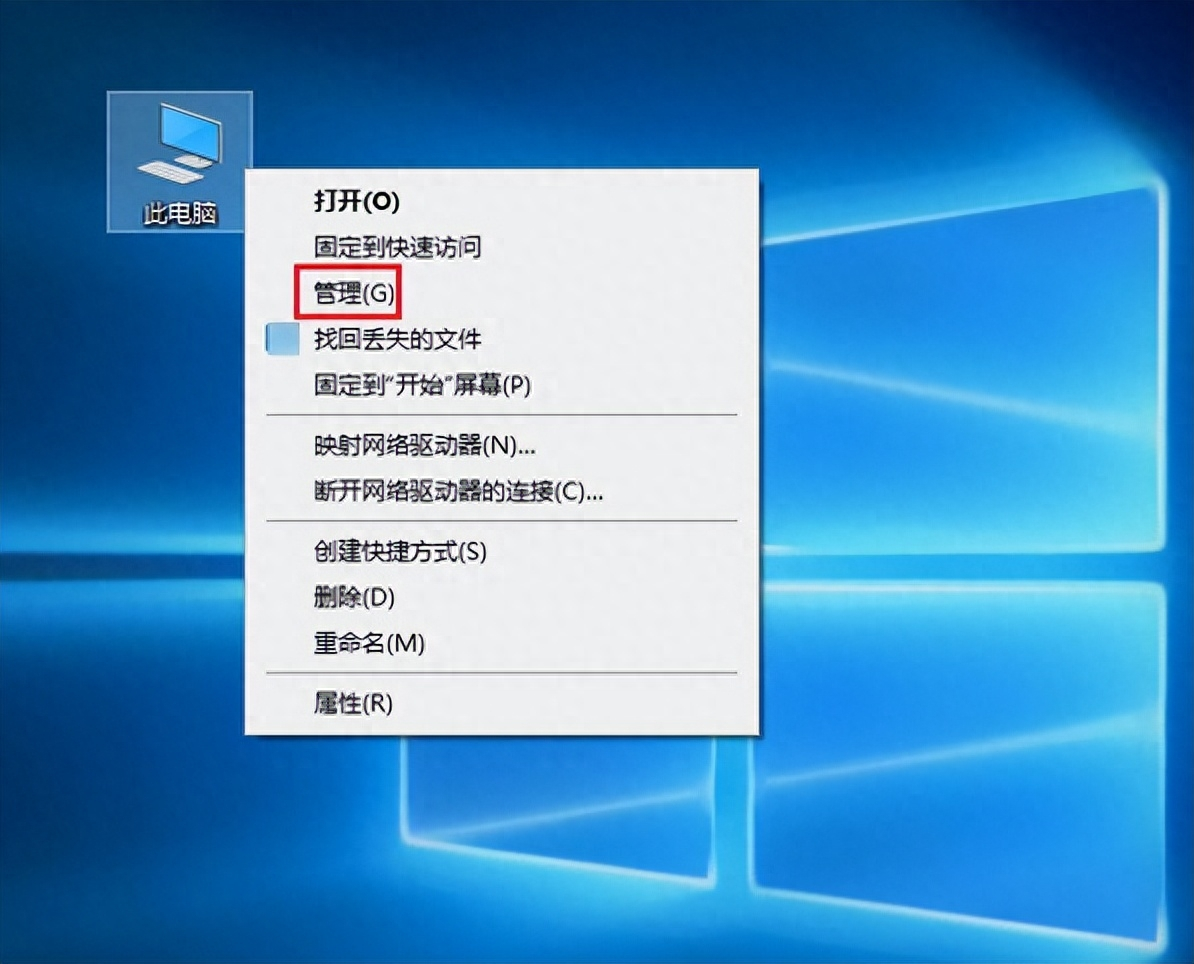Open 管理(G) from the context menu
Image resolution: width=1194 pixels, height=964 pixels.
point(355,294)
